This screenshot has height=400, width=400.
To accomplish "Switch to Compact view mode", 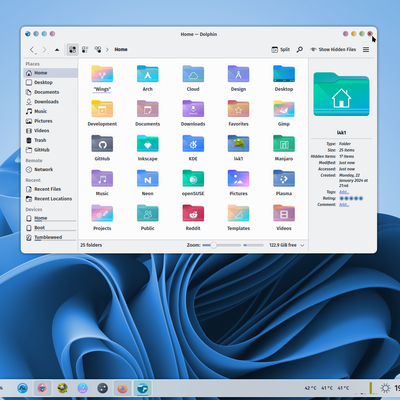I will [x=85, y=50].
